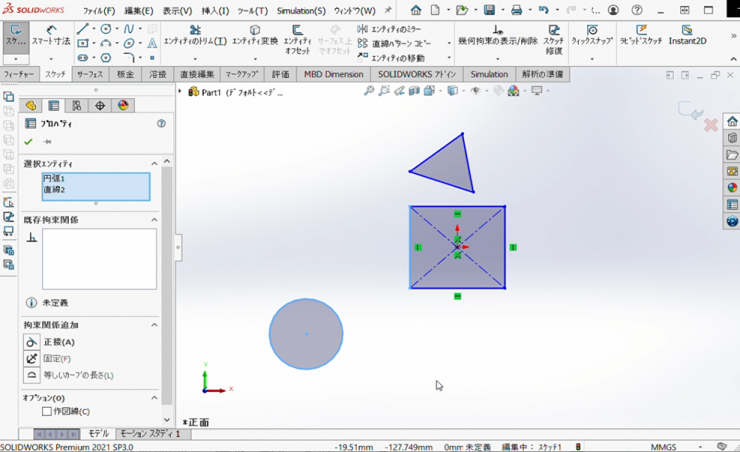Open Appearances task pane icon on right
The width and height of the screenshot is (740, 452).
732,187
